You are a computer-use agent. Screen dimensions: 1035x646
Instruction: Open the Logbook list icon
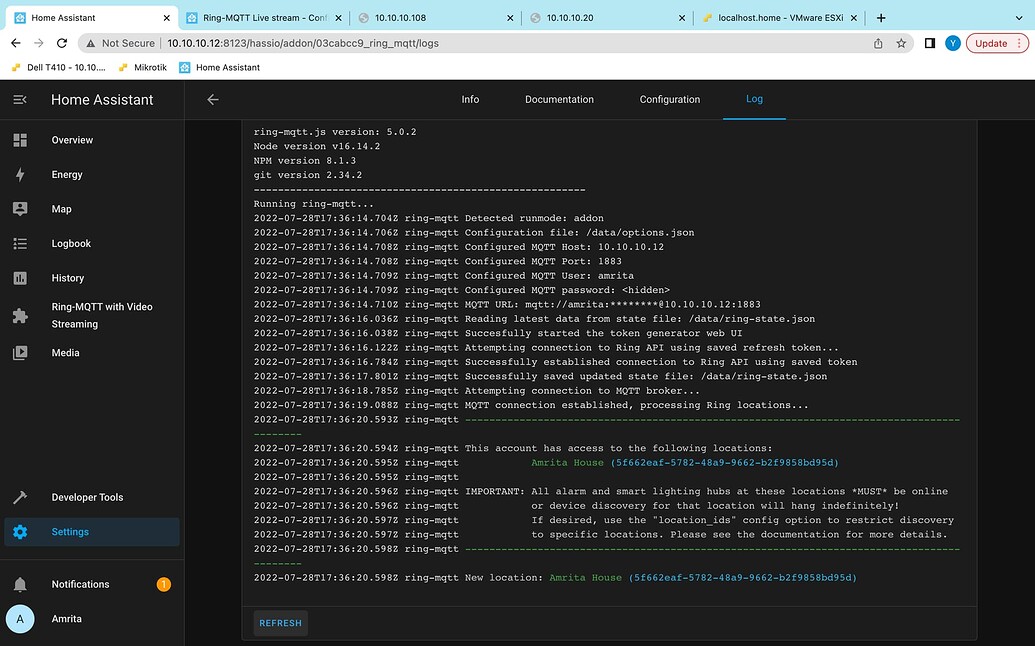(x=20, y=243)
